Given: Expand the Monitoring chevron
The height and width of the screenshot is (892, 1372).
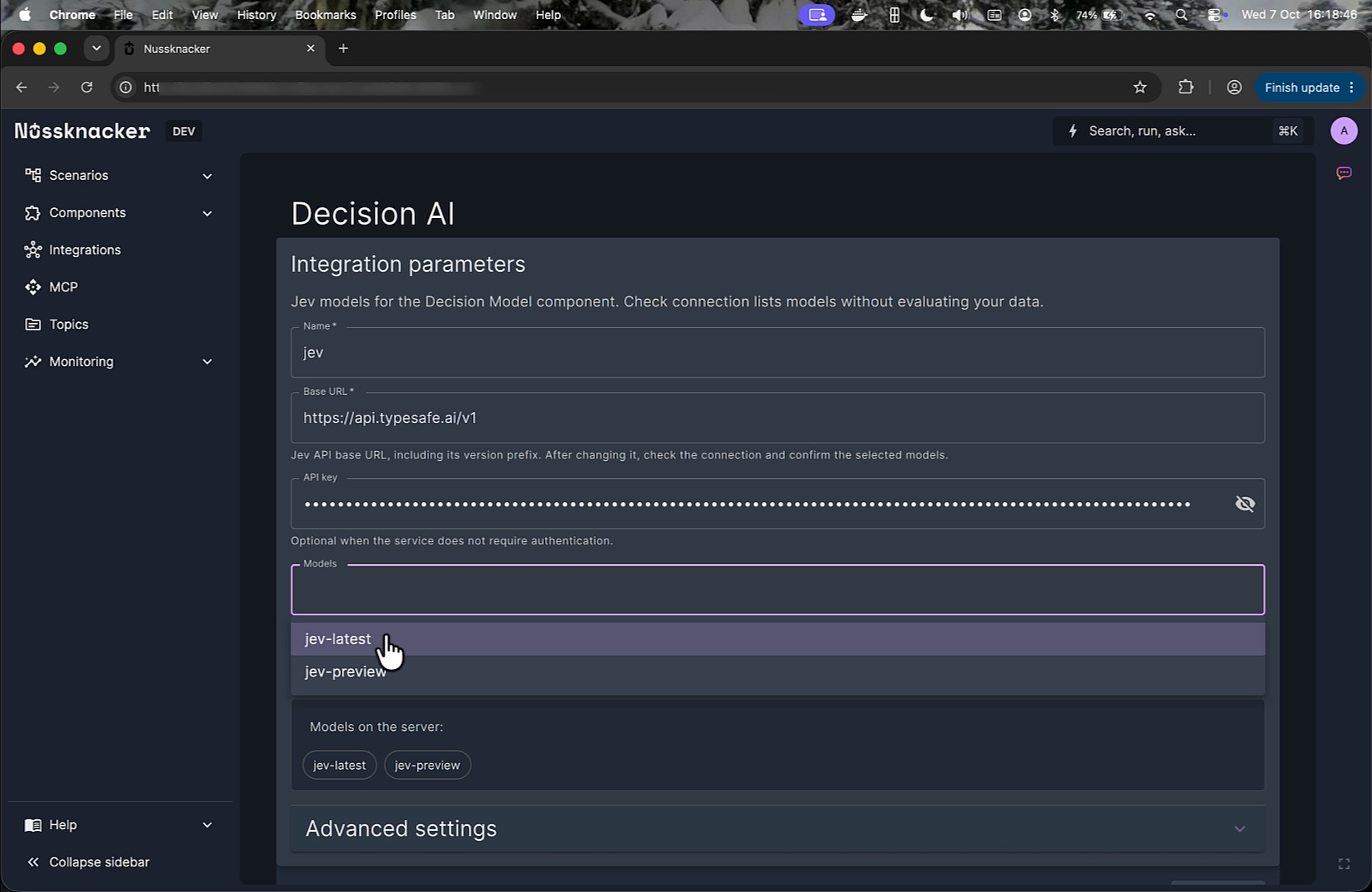Looking at the screenshot, I should point(207,362).
